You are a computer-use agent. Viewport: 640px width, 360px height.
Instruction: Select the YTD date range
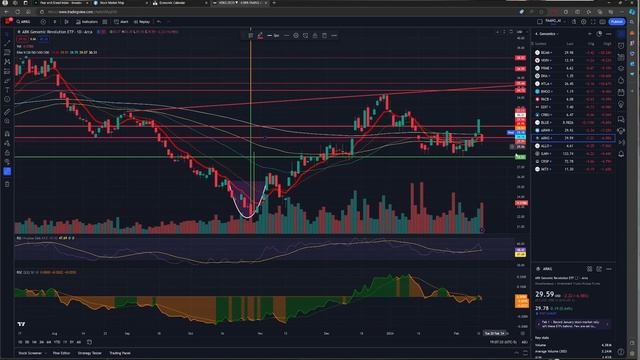pos(57,342)
